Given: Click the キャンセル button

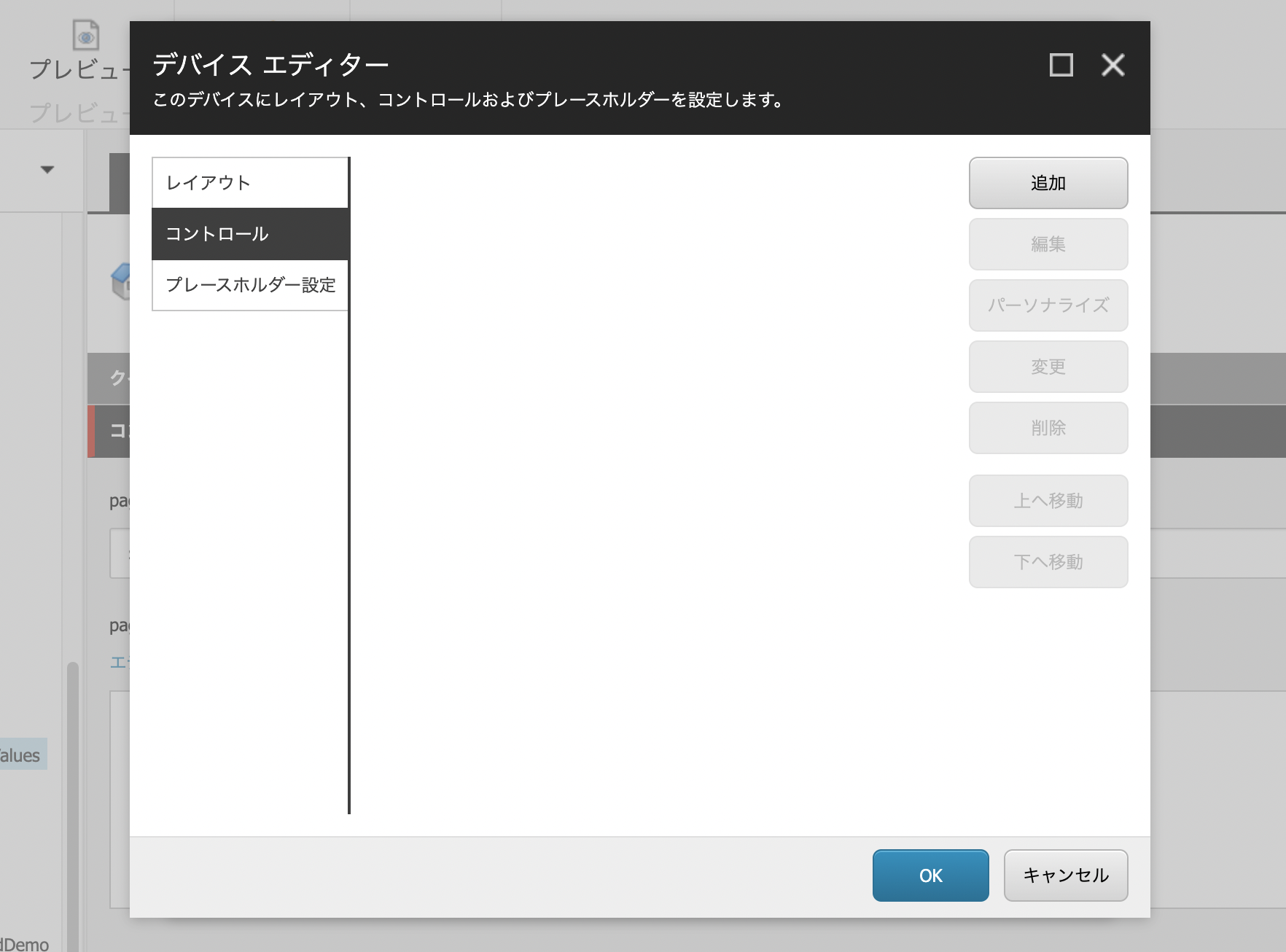Looking at the screenshot, I should click(1066, 875).
